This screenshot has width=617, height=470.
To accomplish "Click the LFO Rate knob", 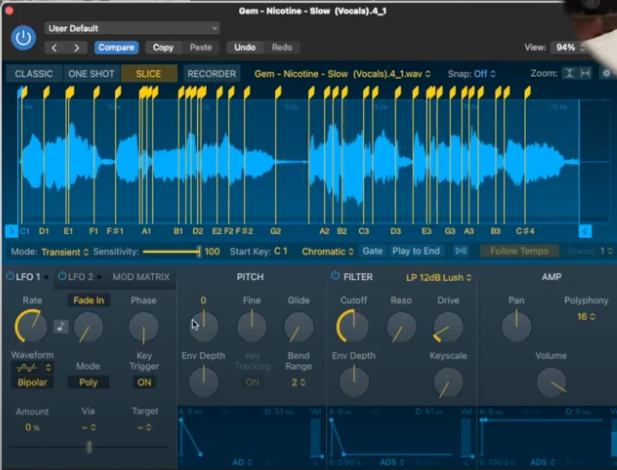I will tap(31, 327).
